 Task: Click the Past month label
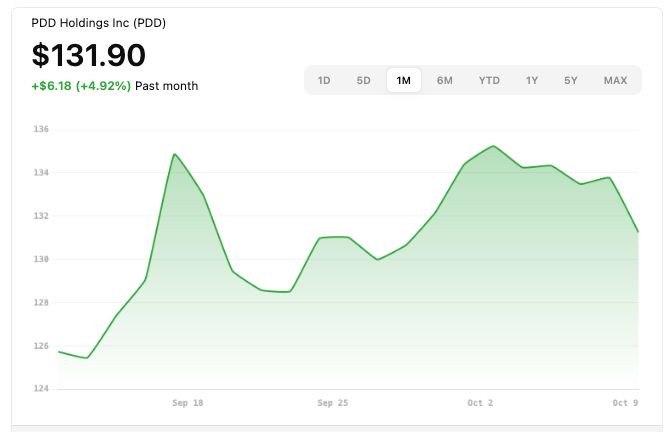(167, 86)
